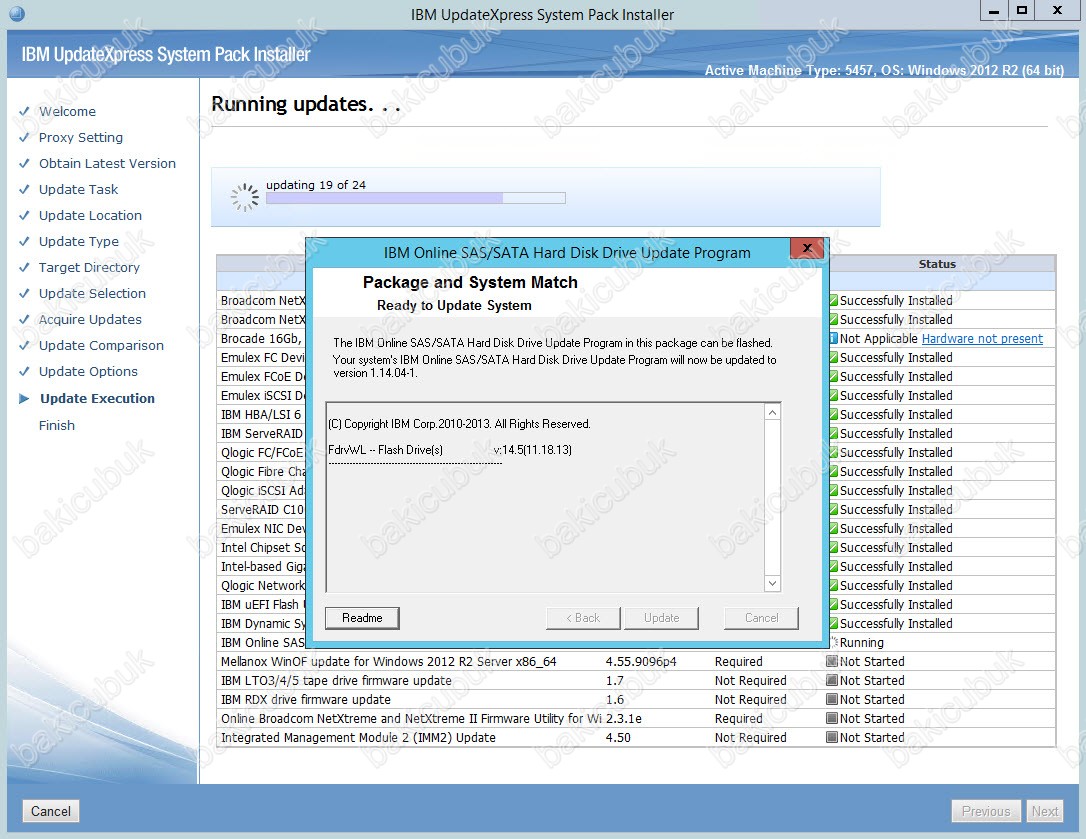Maximize the IBM UpdateXpress installer window
1086x839 pixels.
pos(1022,11)
